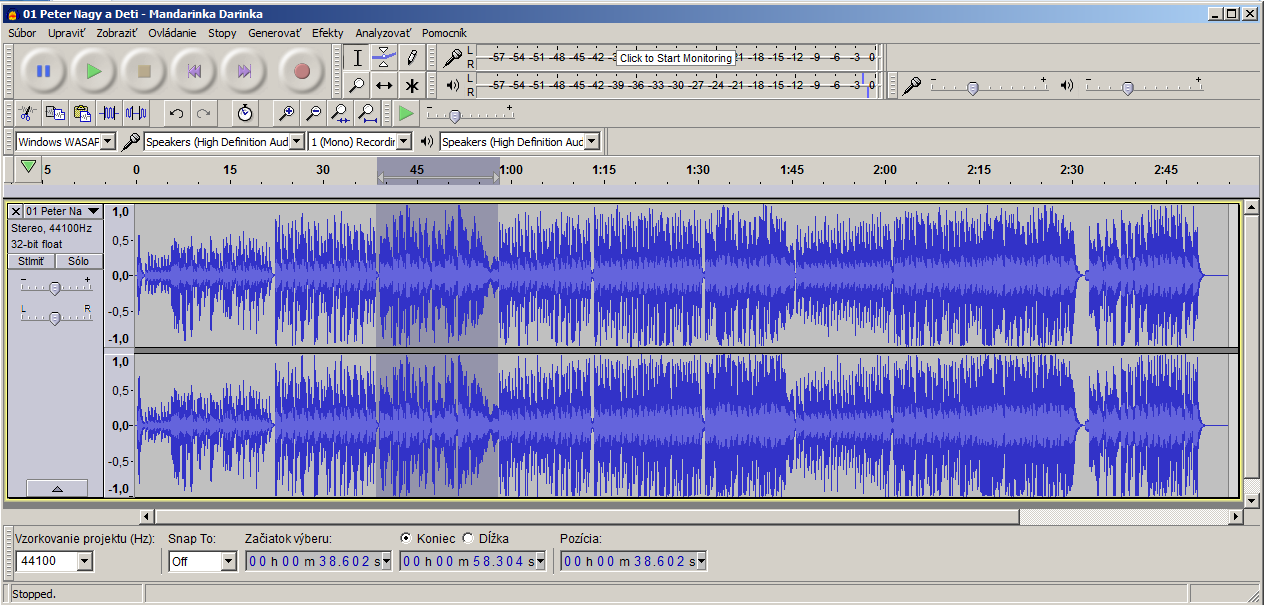Zoom in on the waveform
The height and width of the screenshot is (605, 1264).
(287, 113)
